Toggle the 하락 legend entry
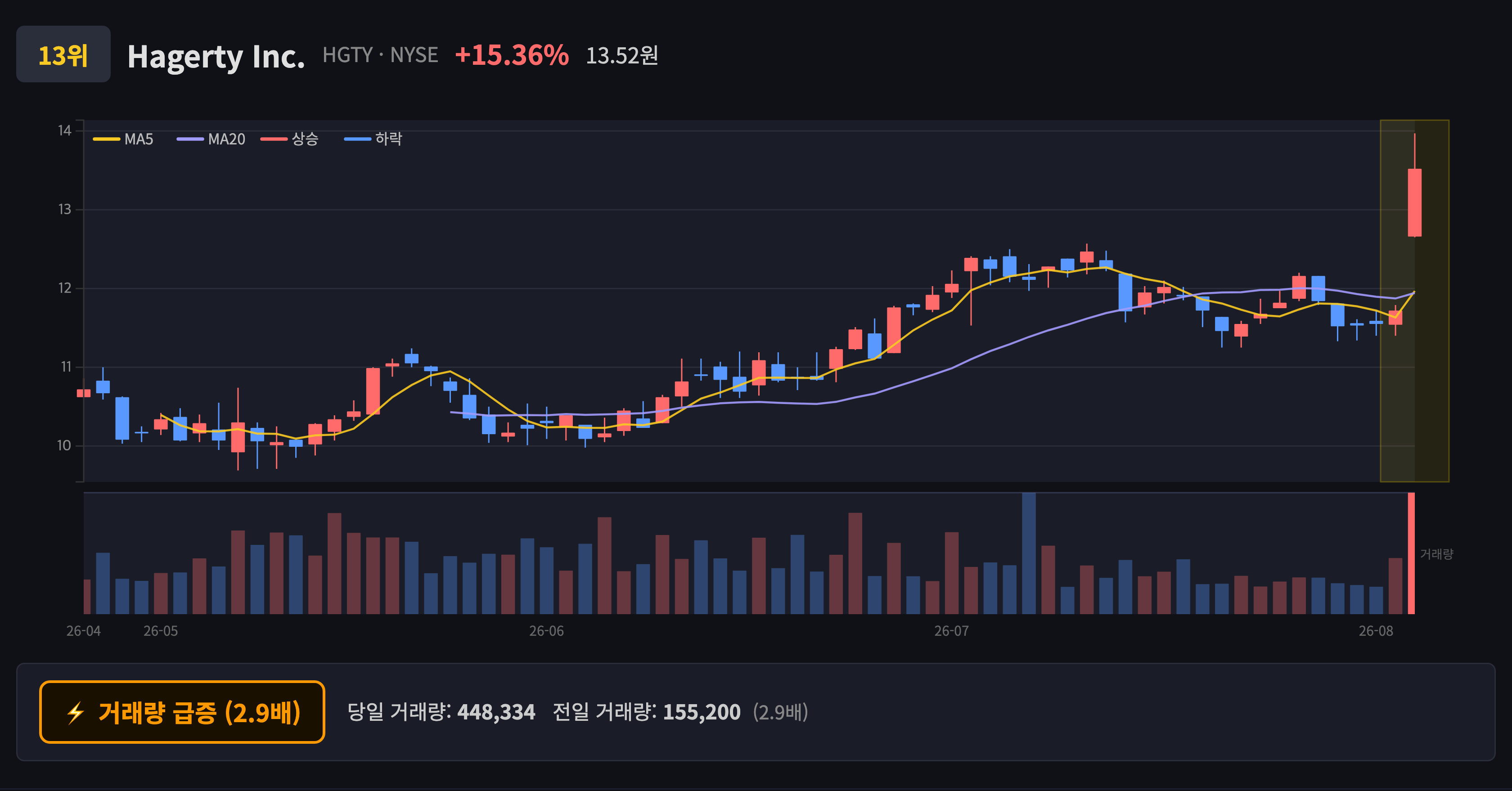This screenshot has width=1512, height=791. coord(373,139)
